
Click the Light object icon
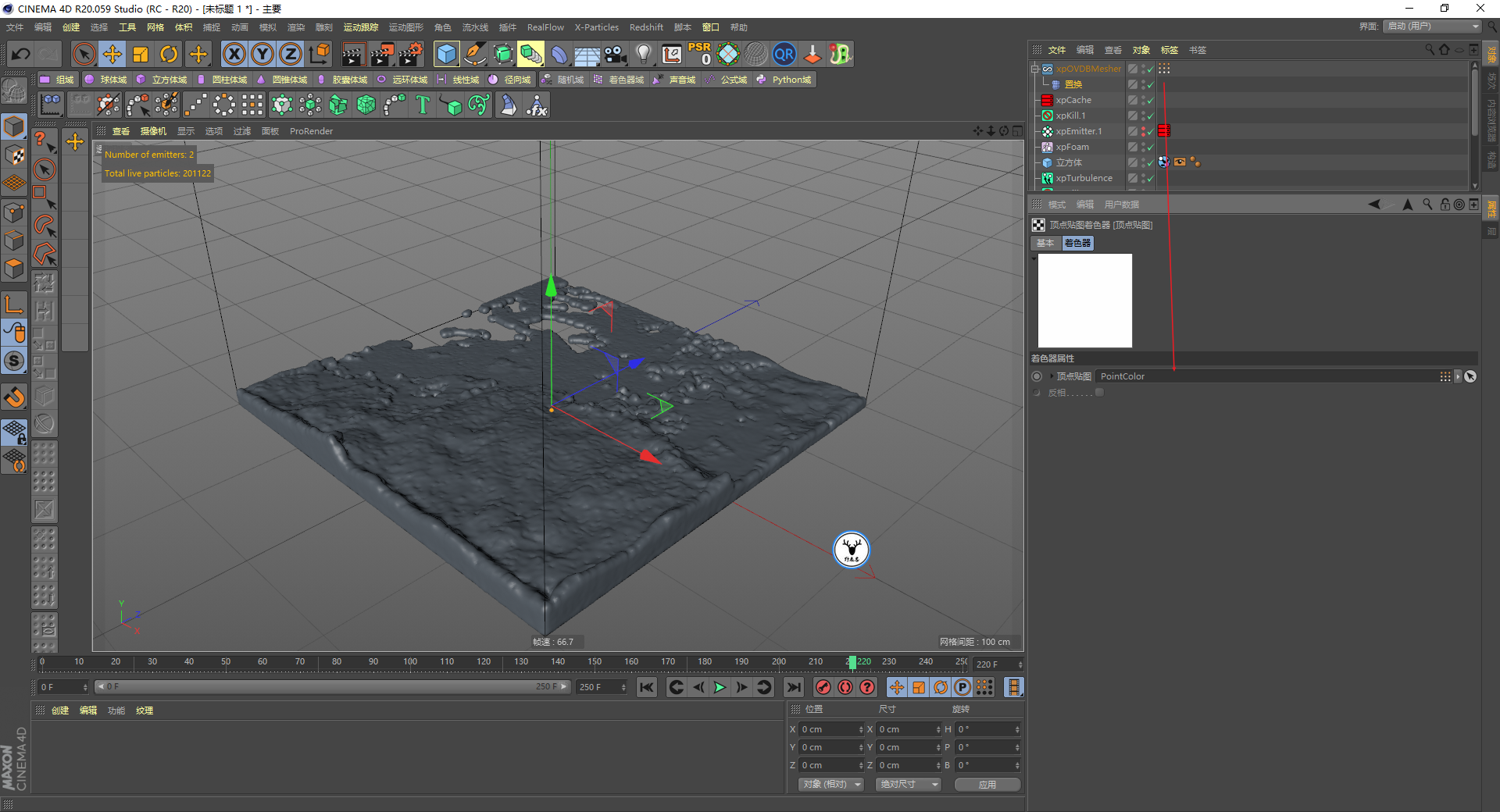point(643,54)
